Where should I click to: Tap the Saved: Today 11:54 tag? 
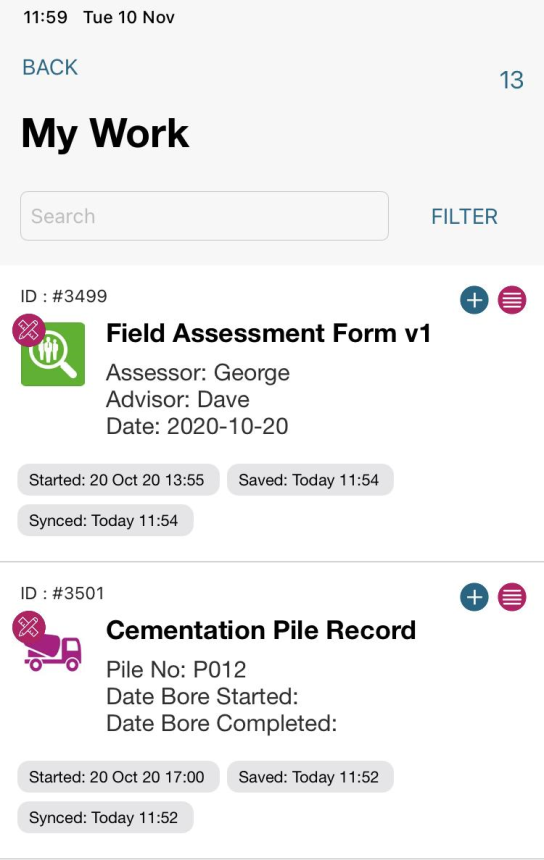tap(310, 480)
